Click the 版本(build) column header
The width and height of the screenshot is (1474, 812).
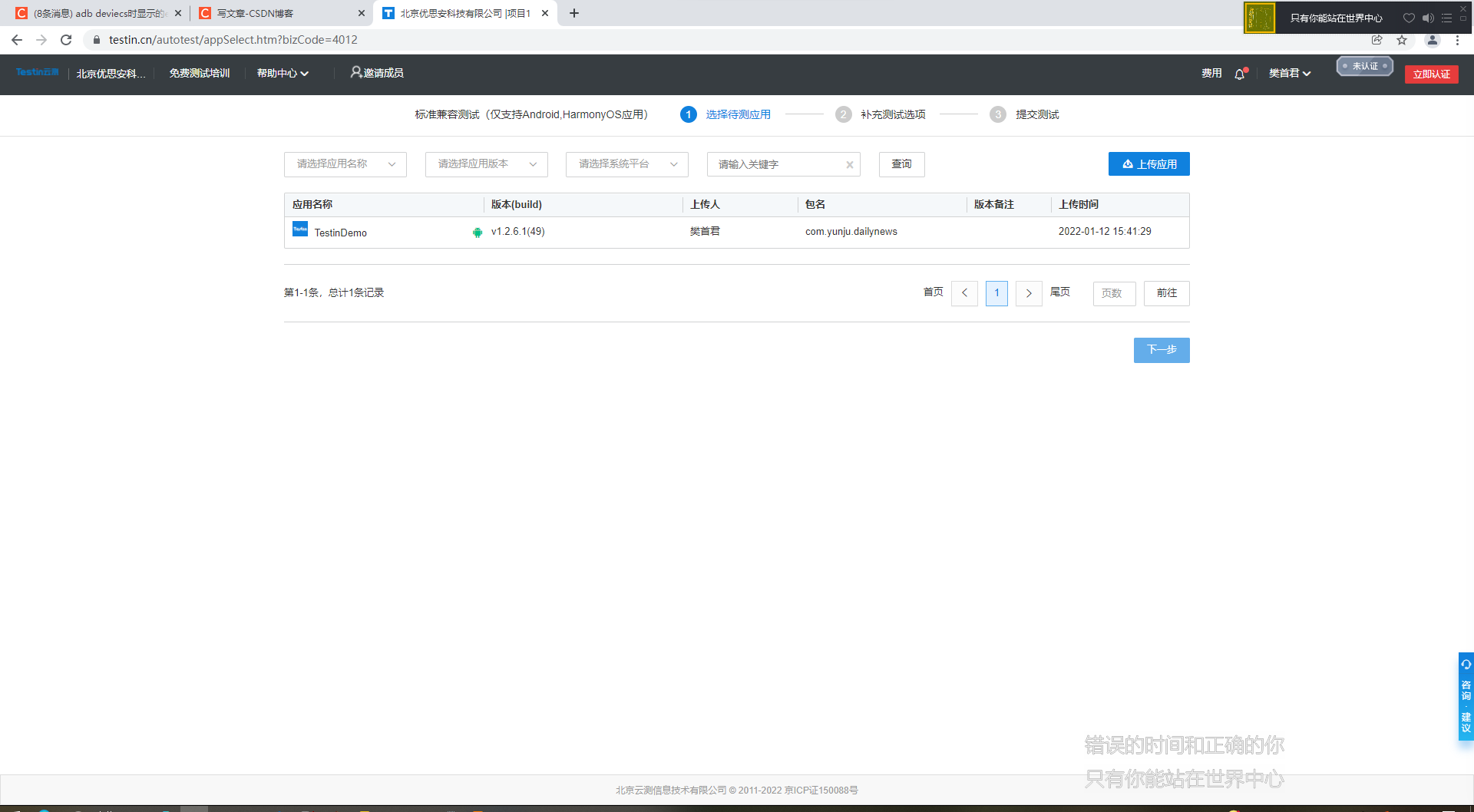[517, 204]
